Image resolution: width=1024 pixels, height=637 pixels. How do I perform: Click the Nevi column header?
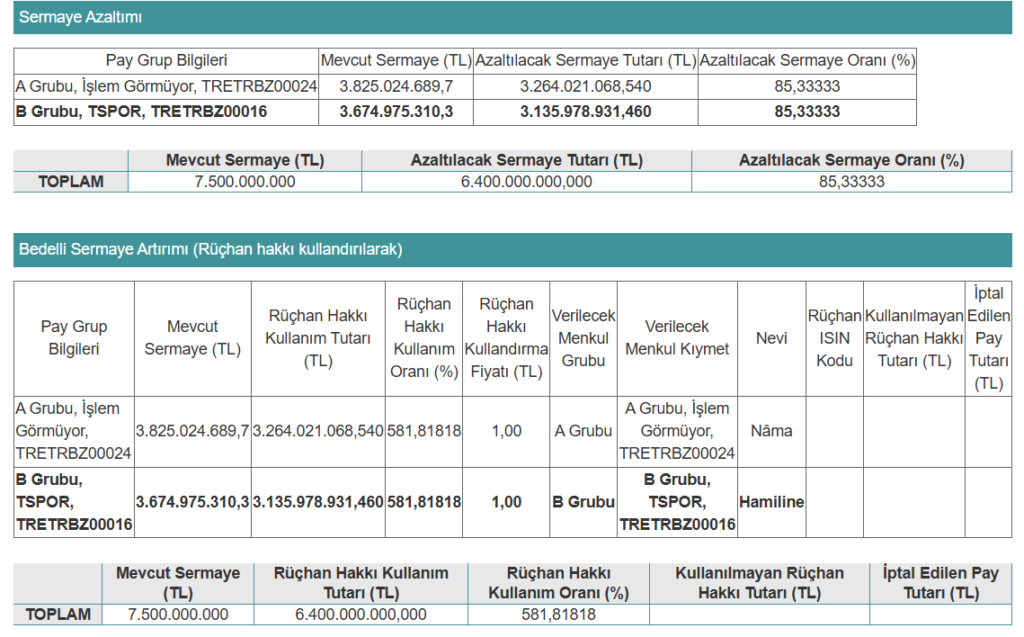pos(771,338)
